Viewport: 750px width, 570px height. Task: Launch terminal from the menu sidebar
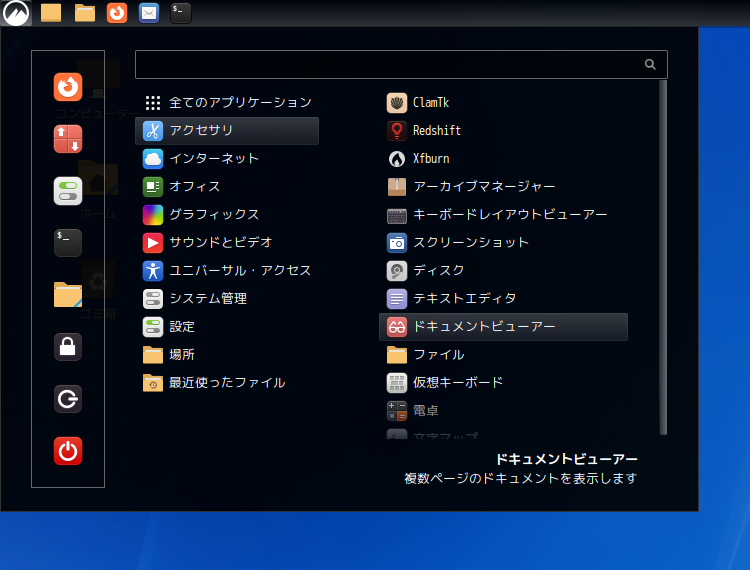[x=67, y=243]
